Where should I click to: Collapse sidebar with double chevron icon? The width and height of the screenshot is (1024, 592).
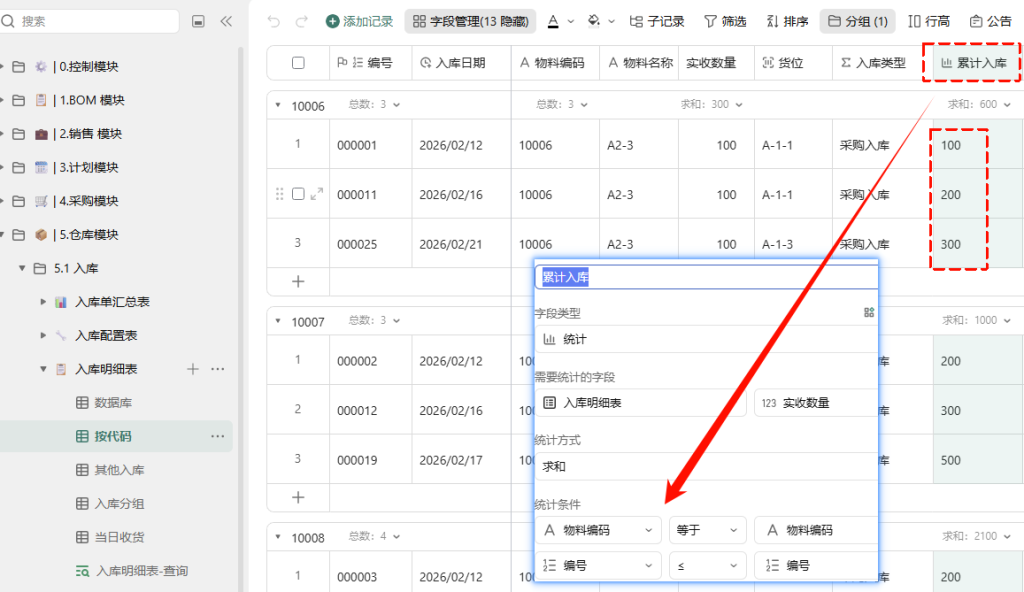(x=226, y=22)
